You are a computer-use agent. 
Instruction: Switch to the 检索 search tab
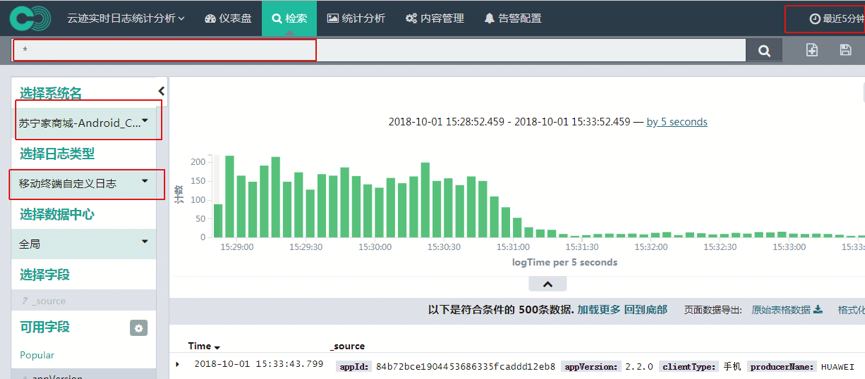click(289, 18)
